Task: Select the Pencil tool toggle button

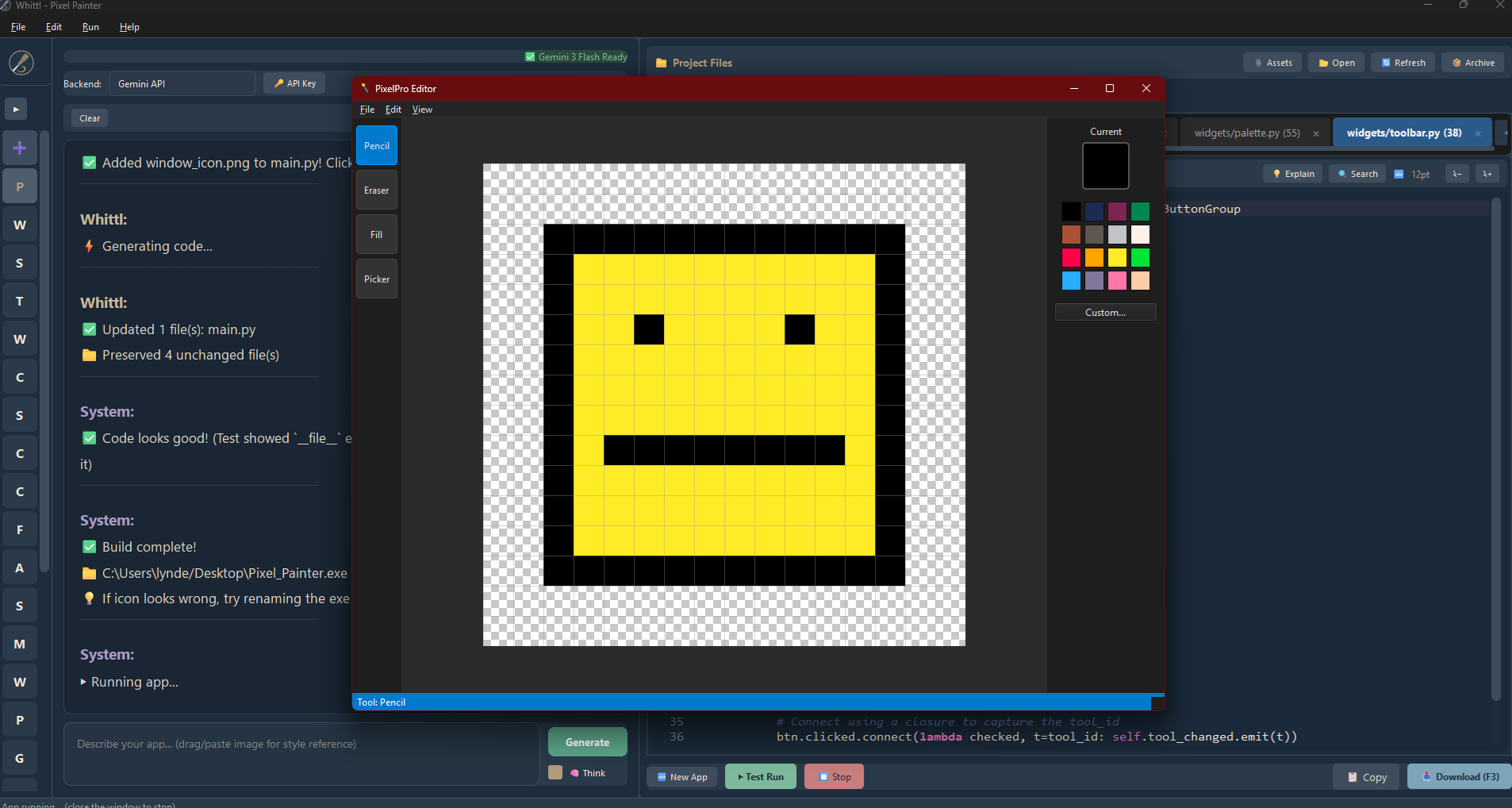Action: pyautogui.click(x=376, y=146)
